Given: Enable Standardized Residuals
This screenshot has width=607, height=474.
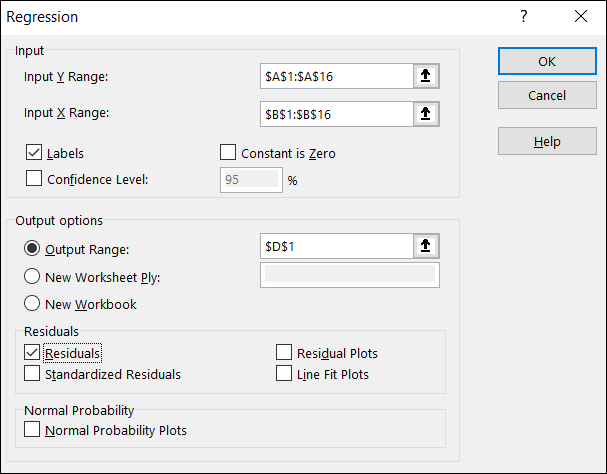Looking at the screenshot, I should 34,375.
